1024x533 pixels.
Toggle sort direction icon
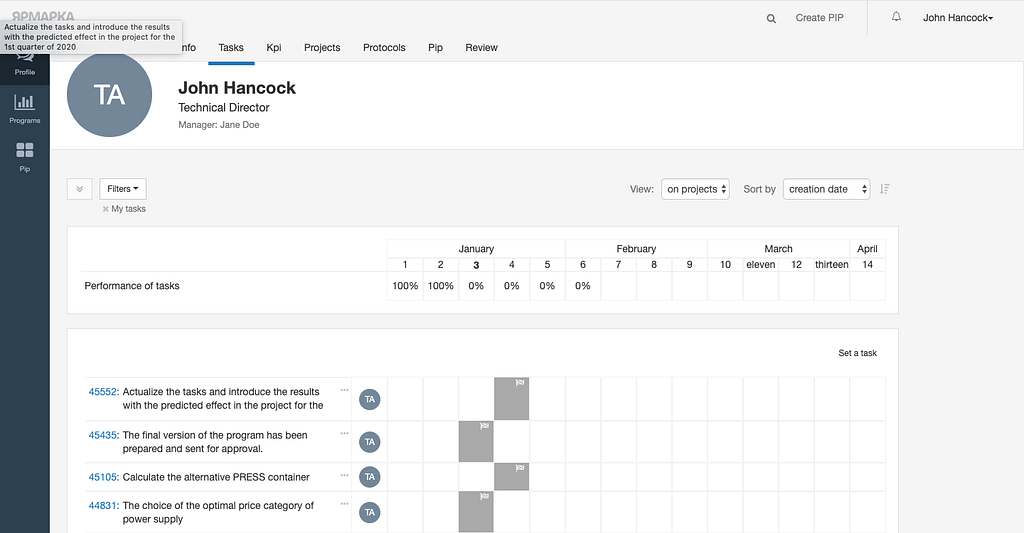(x=885, y=189)
